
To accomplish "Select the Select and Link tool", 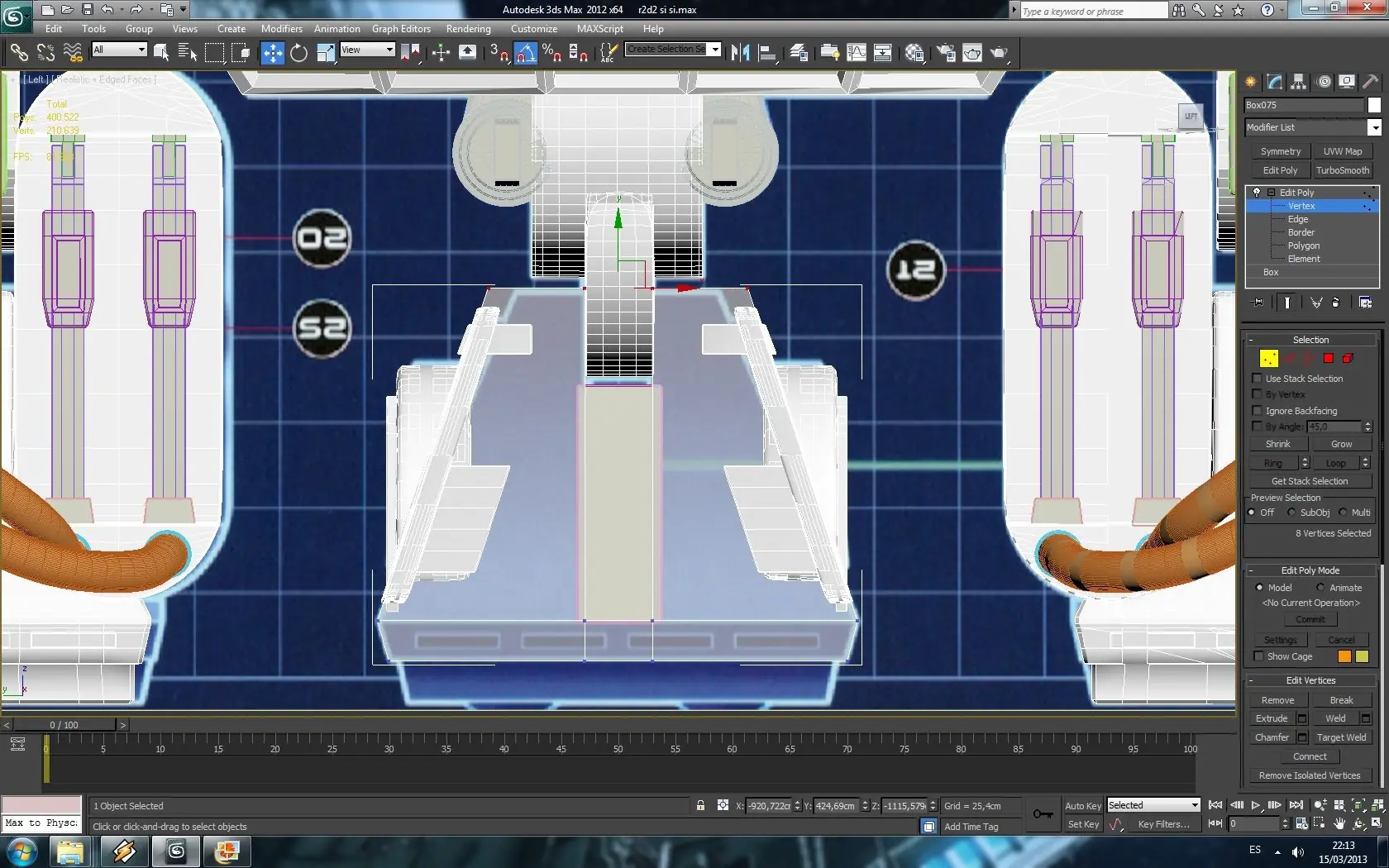I will pos(19,53).
